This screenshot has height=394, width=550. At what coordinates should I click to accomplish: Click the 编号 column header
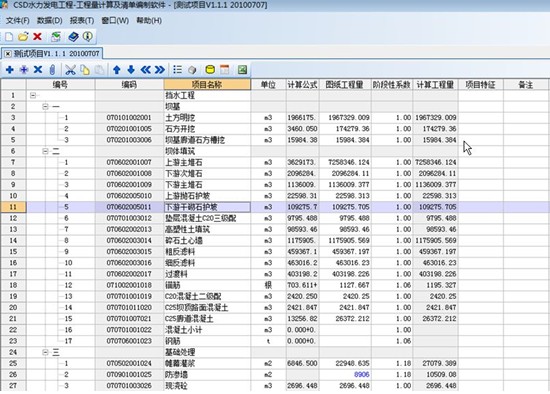pyautogui.click(x=60, y=85)
